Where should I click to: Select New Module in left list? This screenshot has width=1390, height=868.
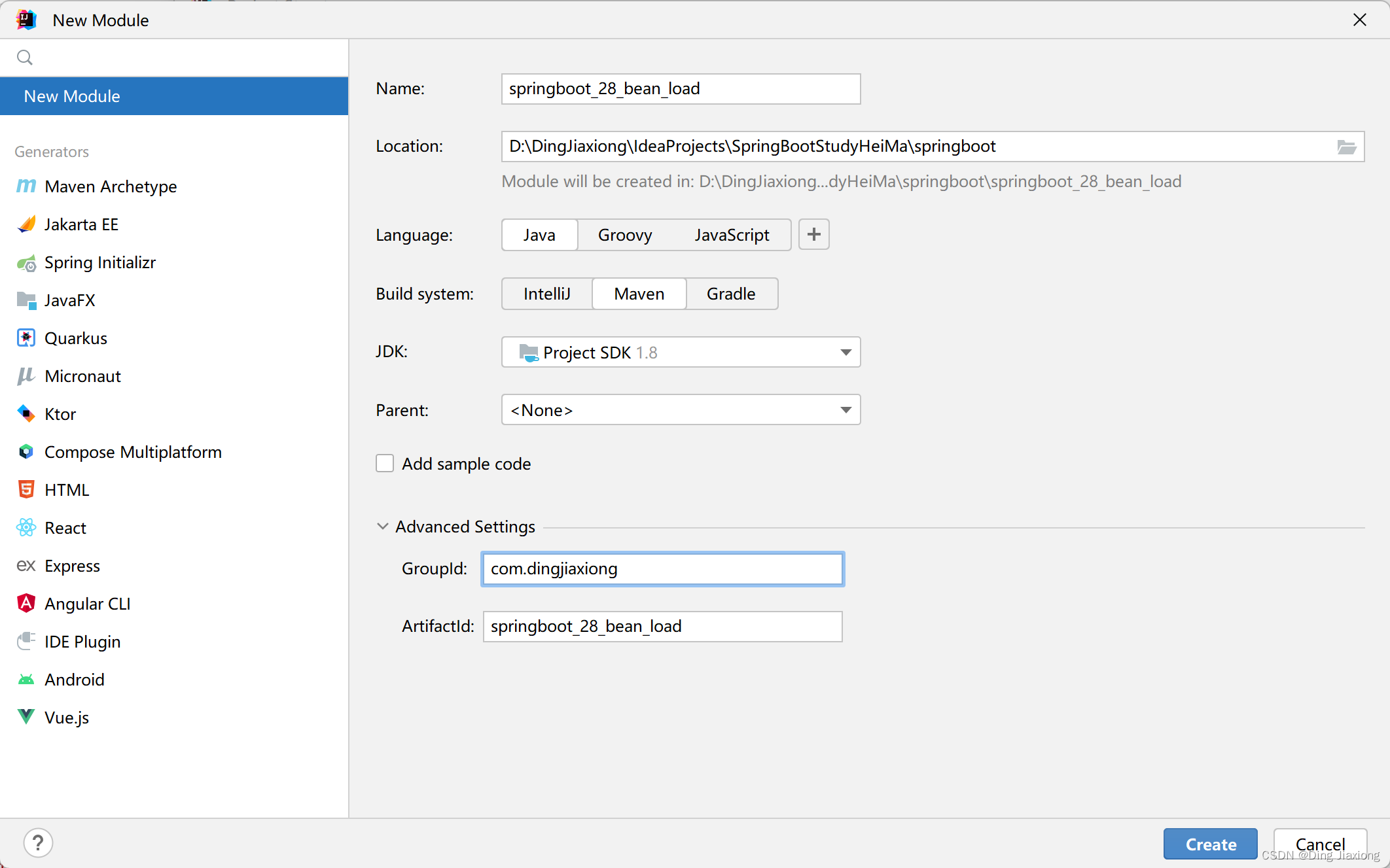[x=174, y=96]
